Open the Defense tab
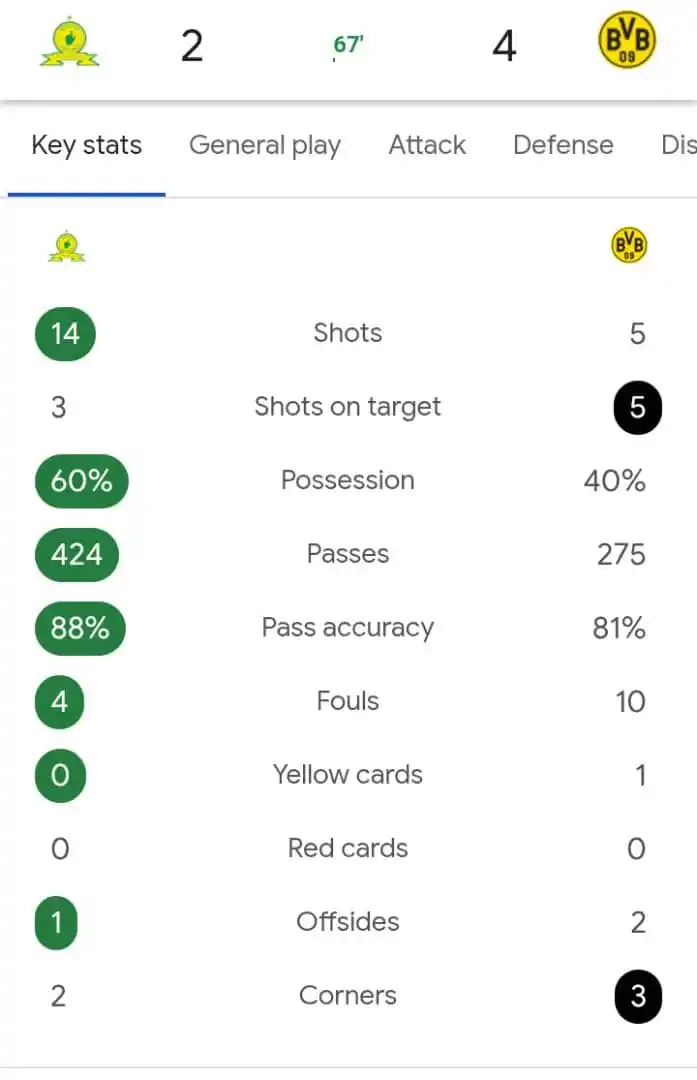This screenshot has width=697, height=1080. pos(563,145)
